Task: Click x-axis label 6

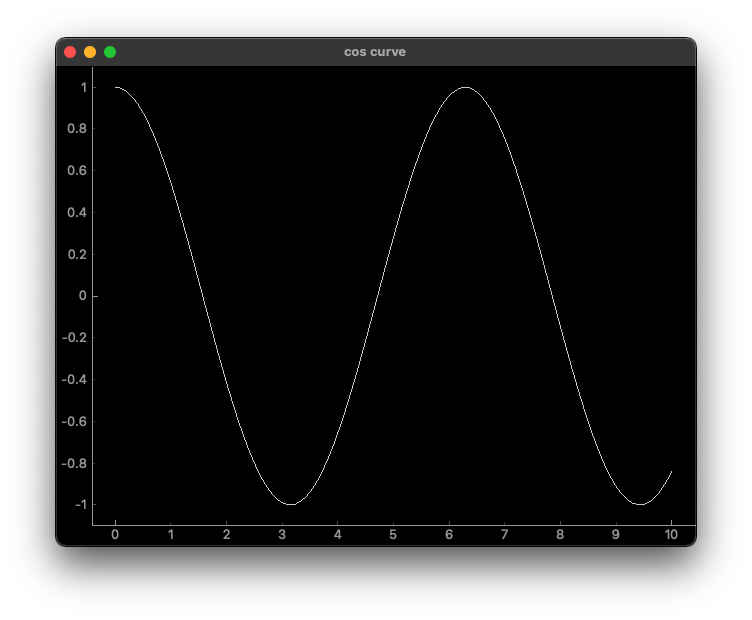Action: 449,535
